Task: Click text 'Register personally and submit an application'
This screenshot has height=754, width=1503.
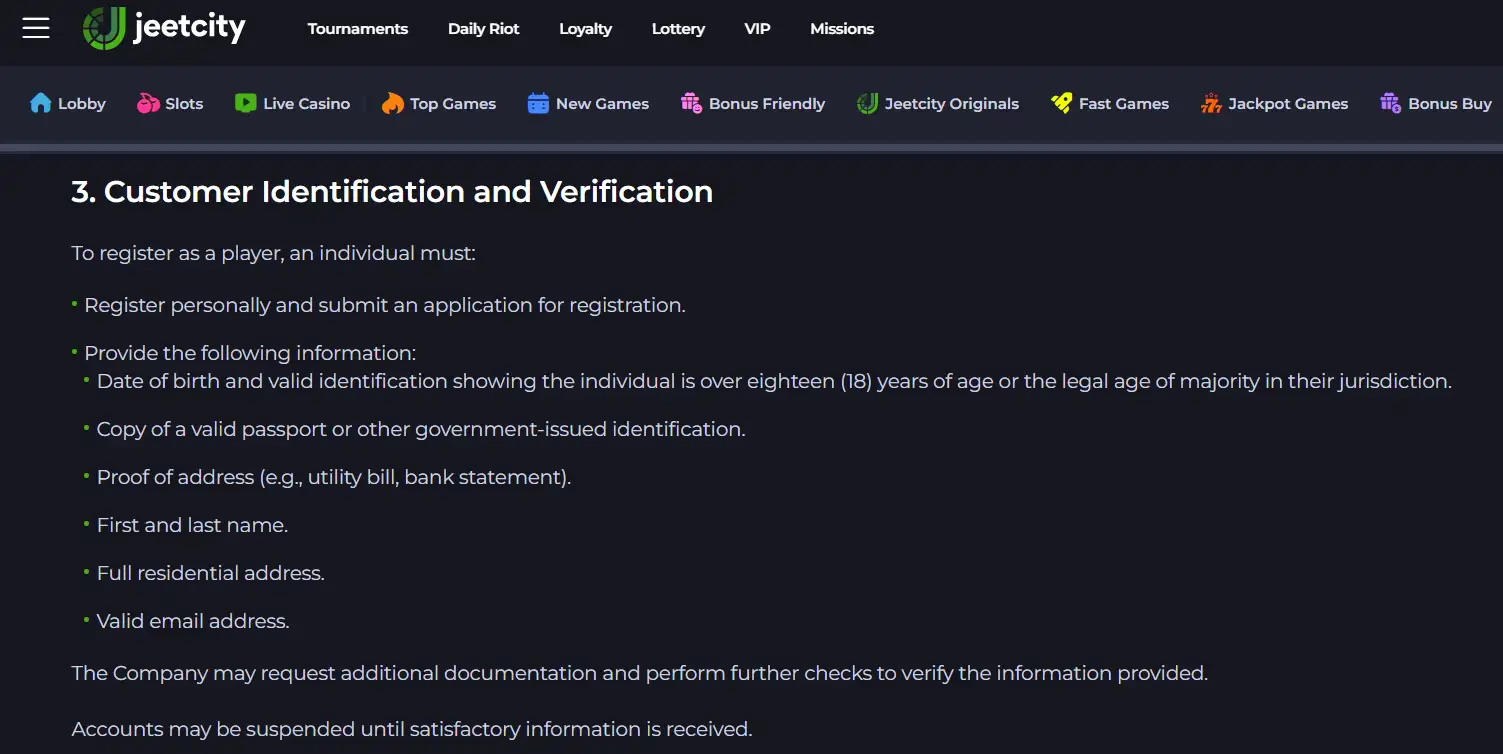Action: coord(308,305)
